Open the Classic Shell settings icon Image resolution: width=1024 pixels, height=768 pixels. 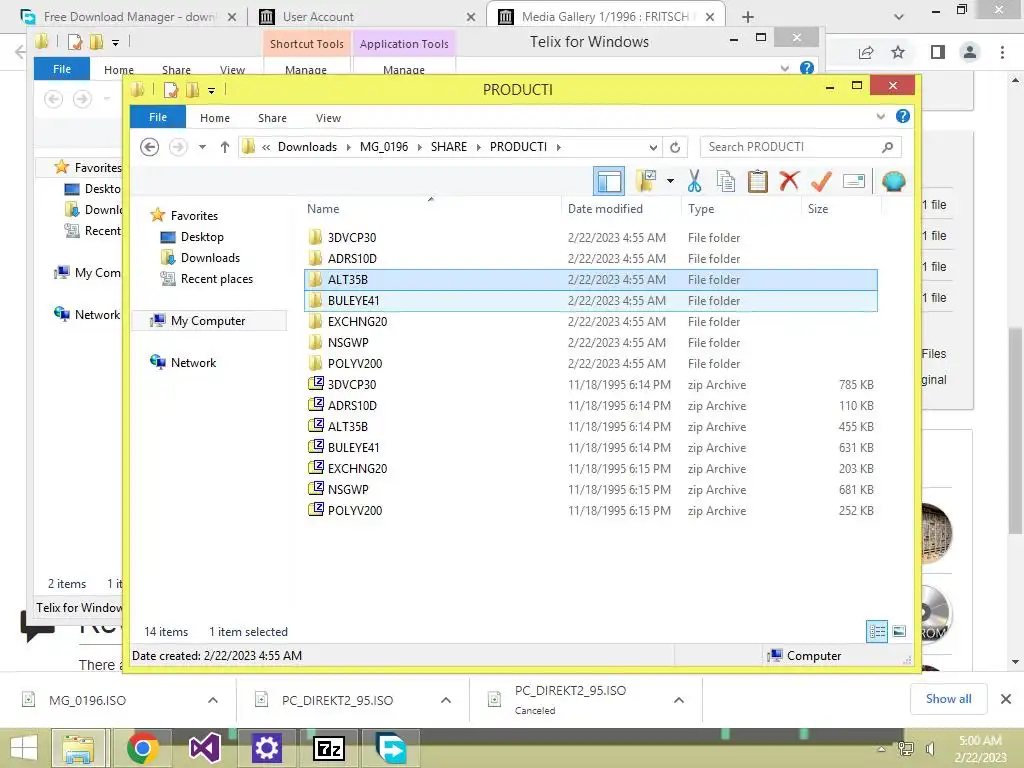pos(893,181)
